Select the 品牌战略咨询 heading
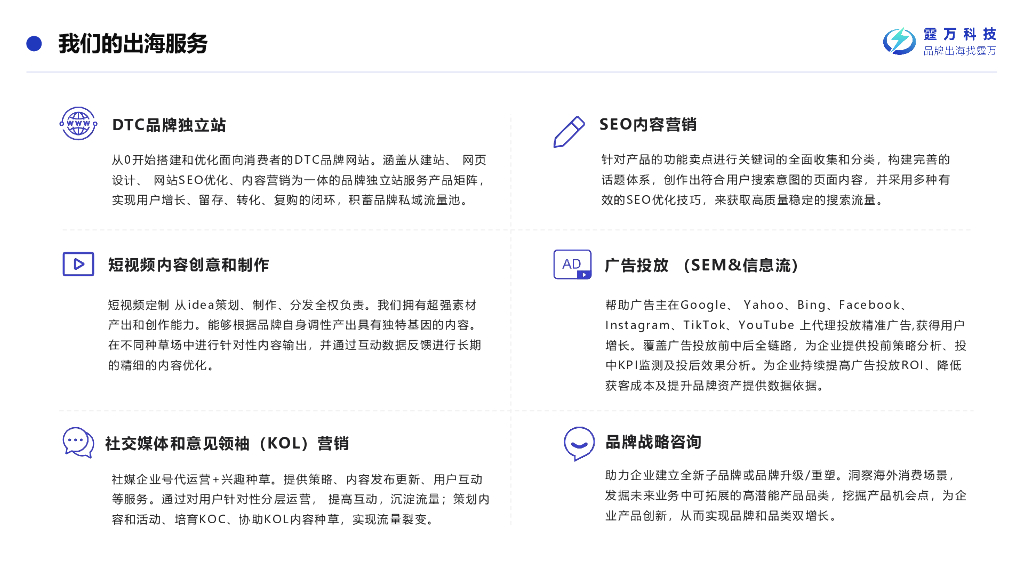Viewport: 1024px width, 576px height. [x=653, y=442]
